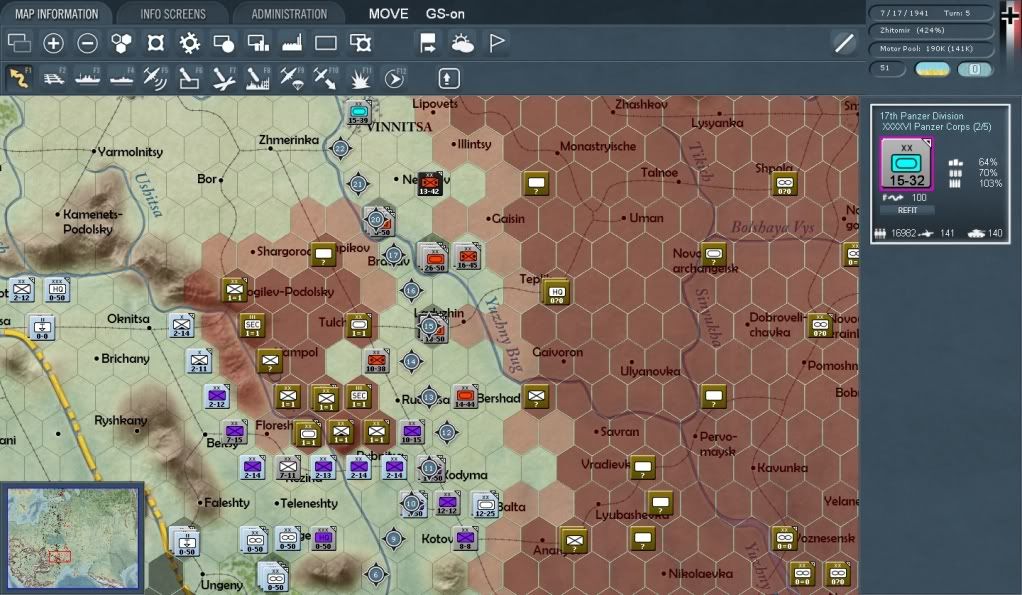
Task: Zoom in the map with plus icon
Action: coord(53,43)
